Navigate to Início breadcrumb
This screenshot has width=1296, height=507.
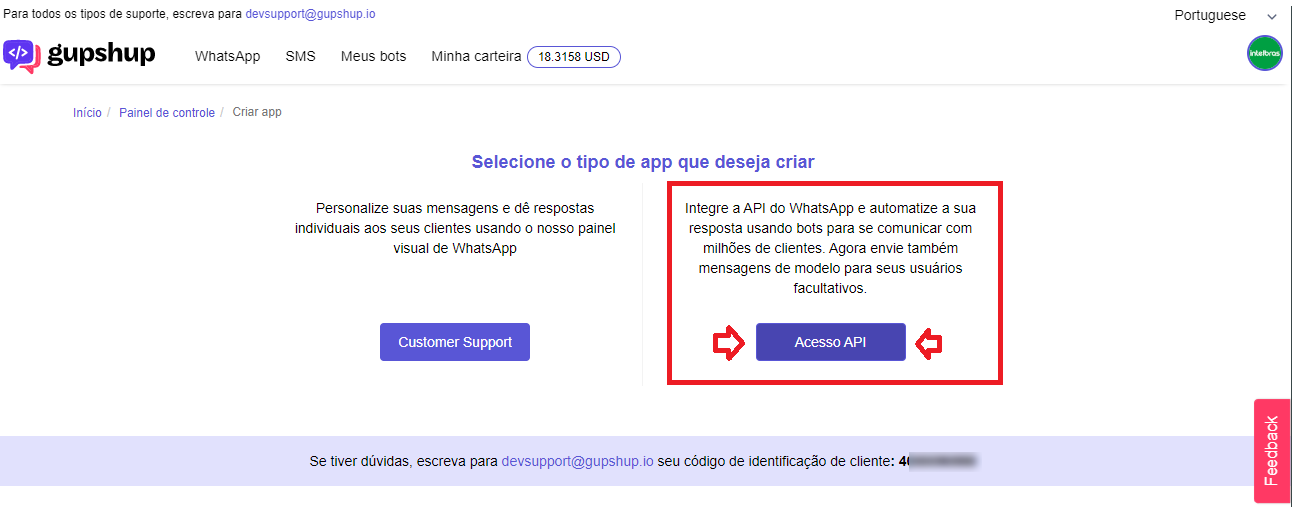pos(87,113)
